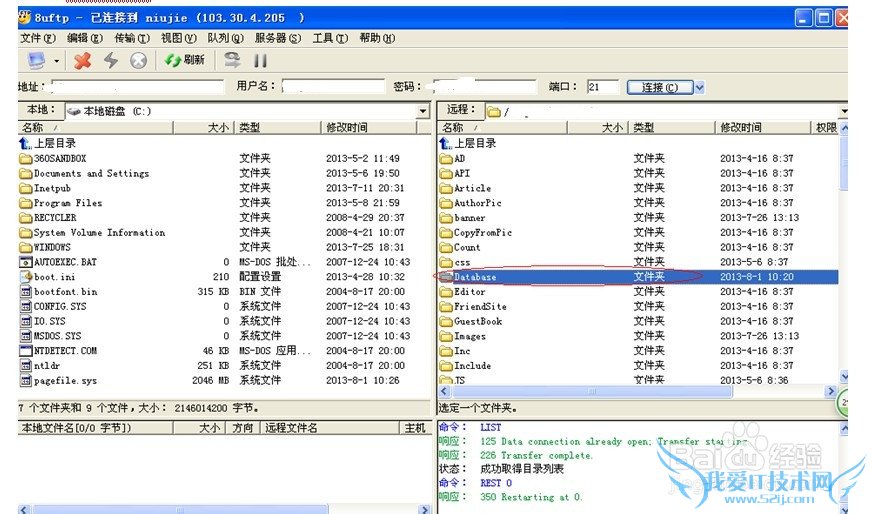This screenshot has height=514, width=872.
Task: Select the RECYCLER folder icon
Action: point(26,218)
